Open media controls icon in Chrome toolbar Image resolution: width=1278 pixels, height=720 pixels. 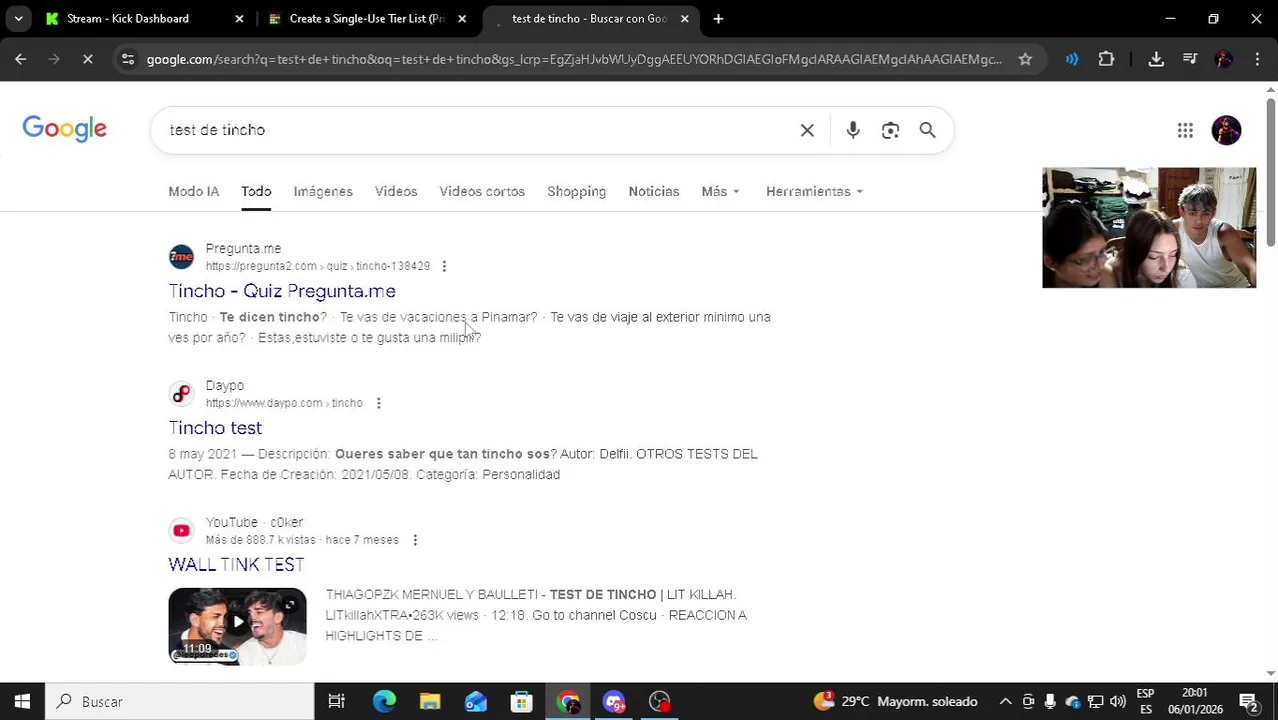tap(1190, 59)
